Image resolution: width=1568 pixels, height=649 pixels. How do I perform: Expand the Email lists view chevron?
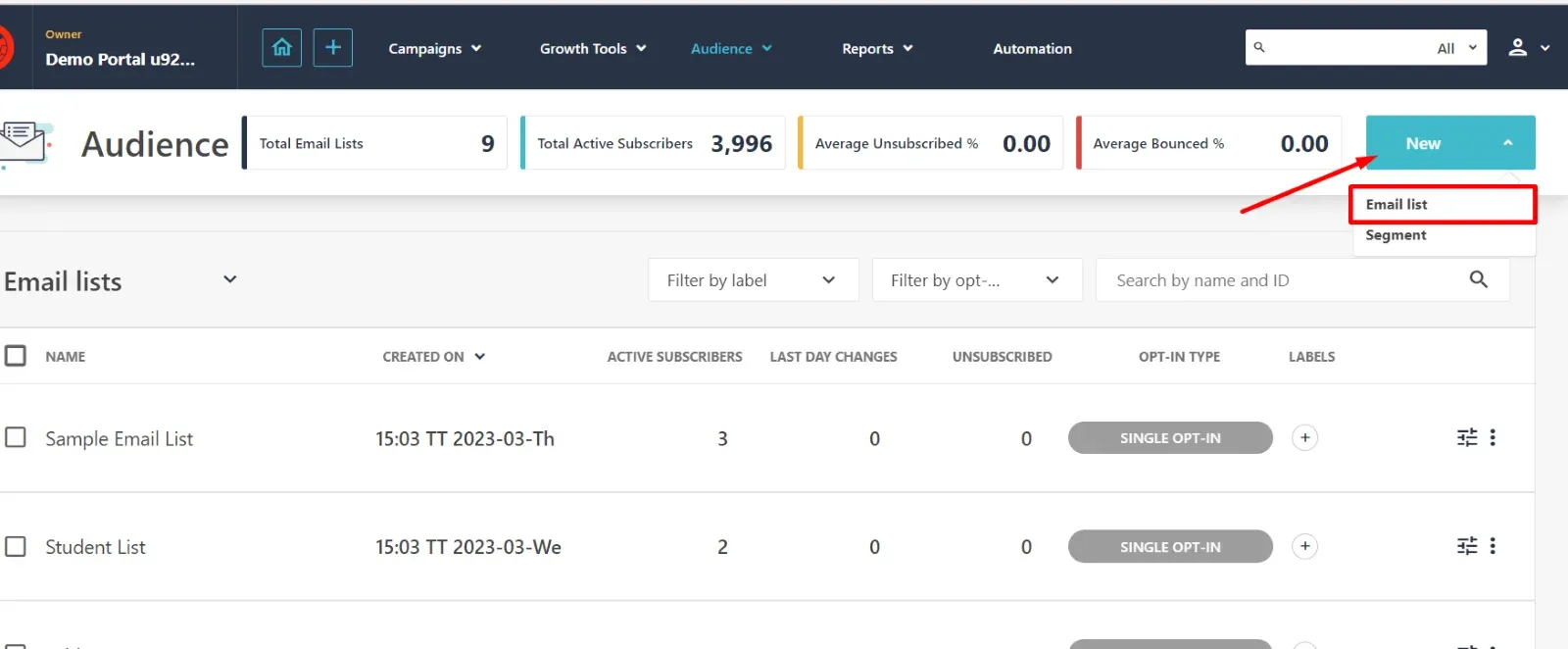230,279
